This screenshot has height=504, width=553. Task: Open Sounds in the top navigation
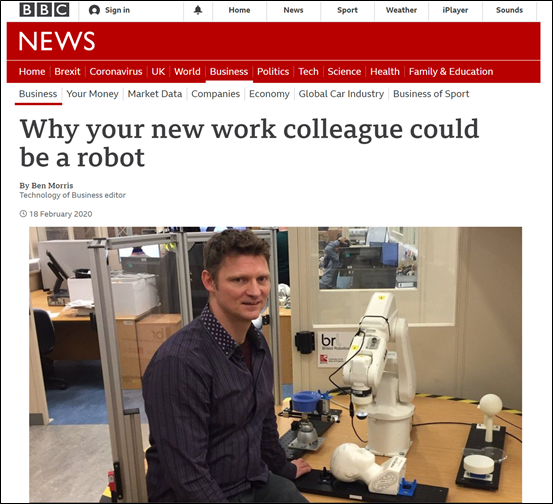(509, 10)
